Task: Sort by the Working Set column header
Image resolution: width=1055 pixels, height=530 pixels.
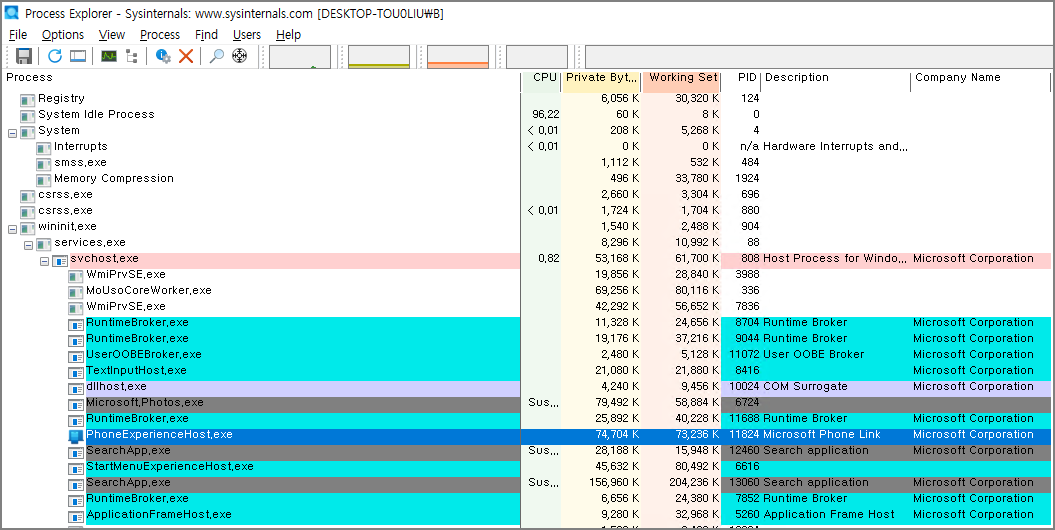Action: pyautogui.click(x=681, y=78)
